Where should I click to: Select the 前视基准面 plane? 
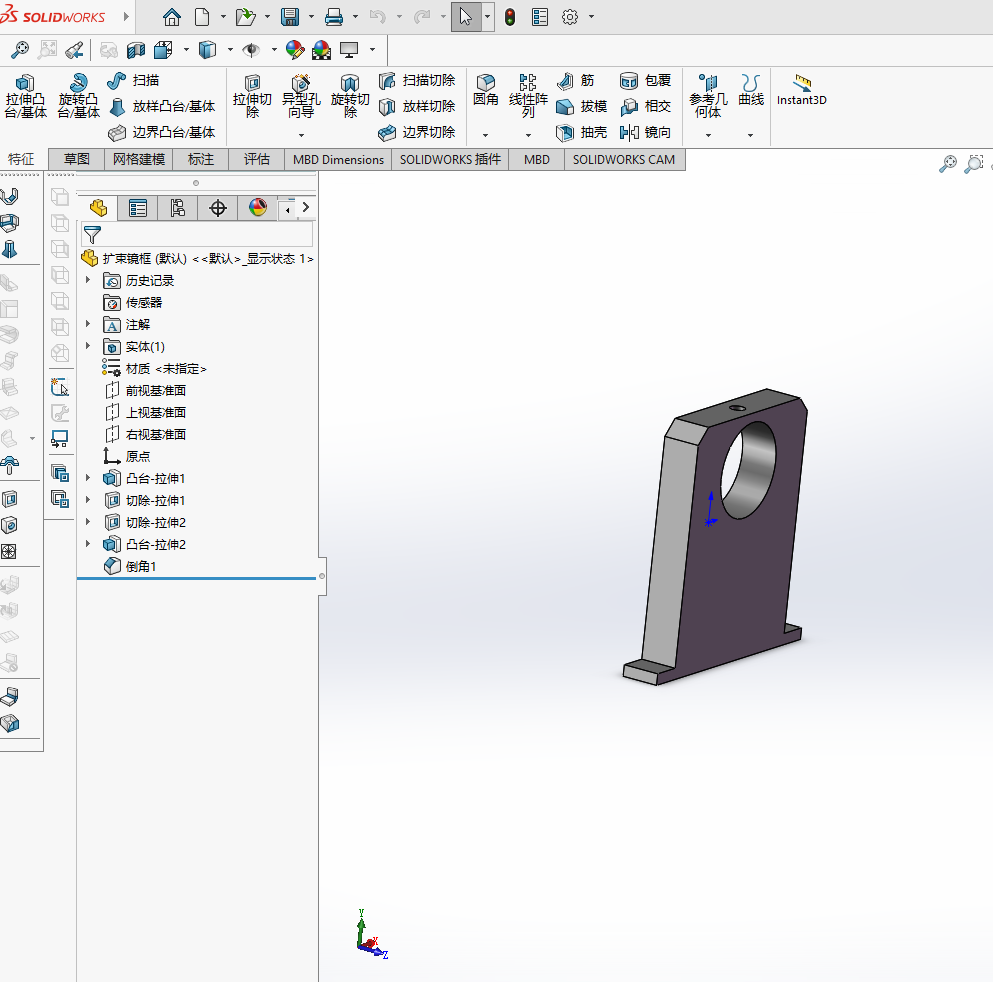pos(144,391)
